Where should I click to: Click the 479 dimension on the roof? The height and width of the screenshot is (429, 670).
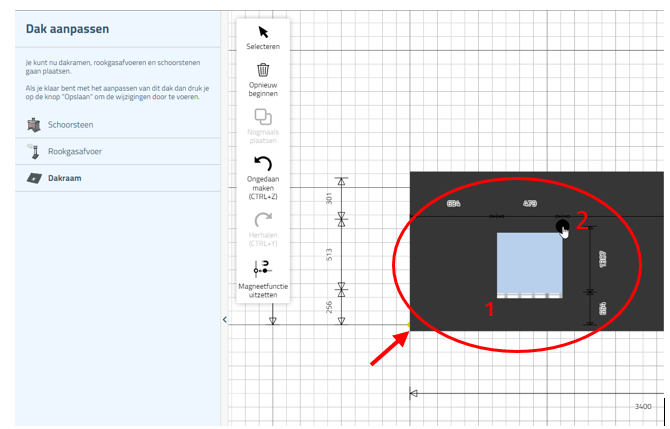pos(530,204)
